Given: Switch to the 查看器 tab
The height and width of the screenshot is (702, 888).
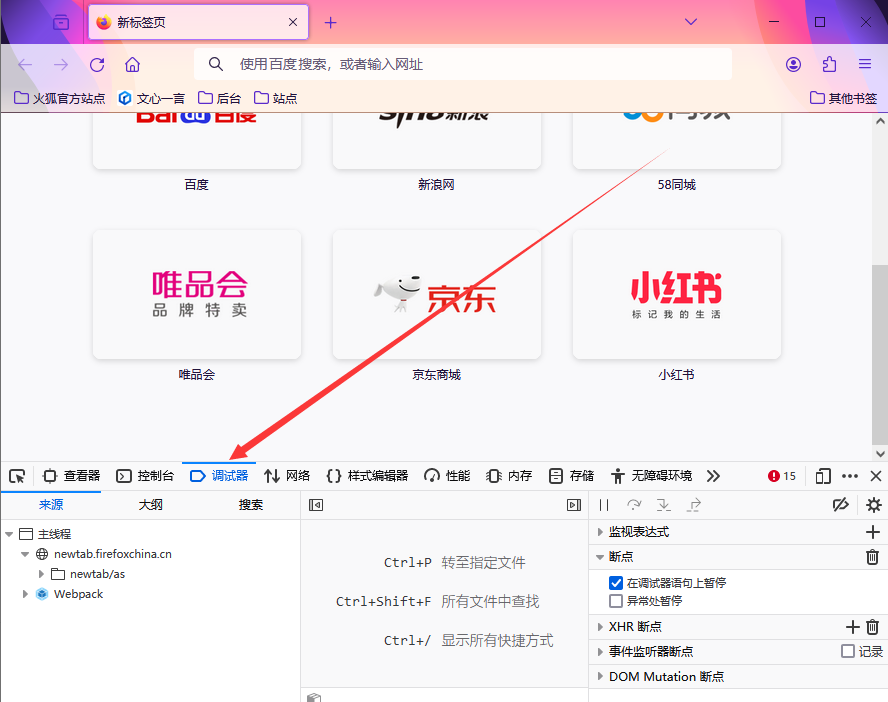Looking at the screenshot, I should pyautogui.click(x=72, y=476).
